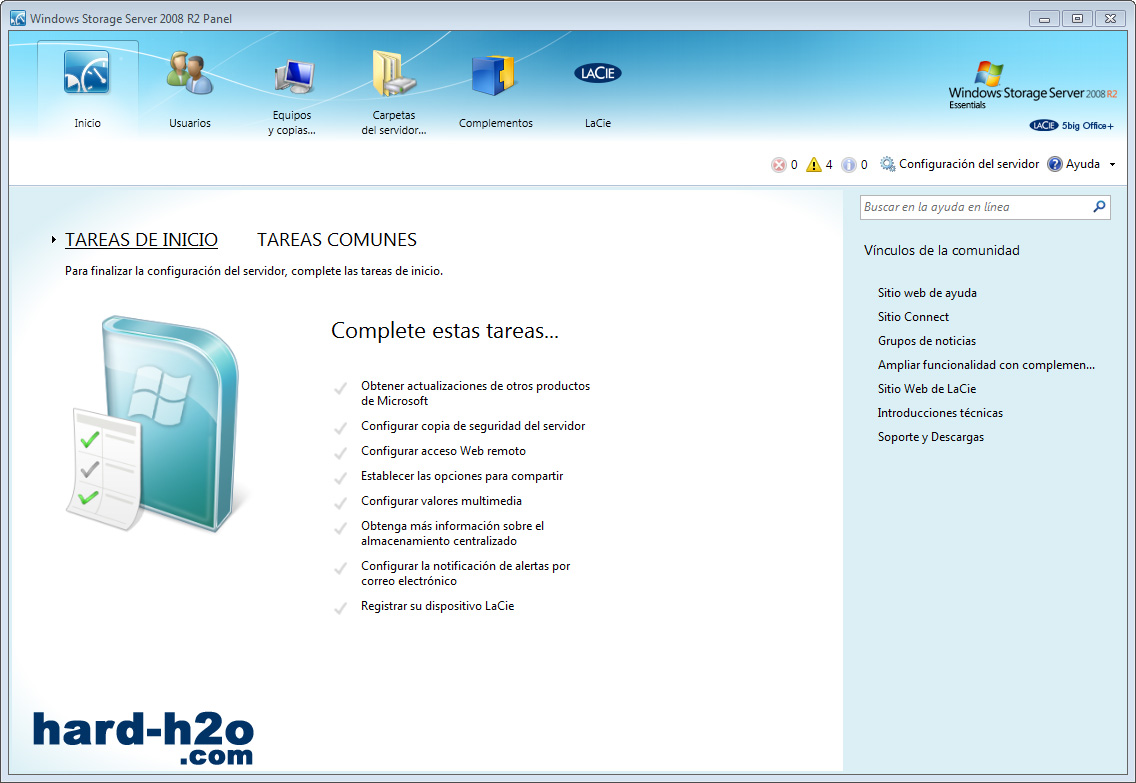Minimize the Storage Server Panel window
Screen dimensions: 1136x783
pos(1044,19)
